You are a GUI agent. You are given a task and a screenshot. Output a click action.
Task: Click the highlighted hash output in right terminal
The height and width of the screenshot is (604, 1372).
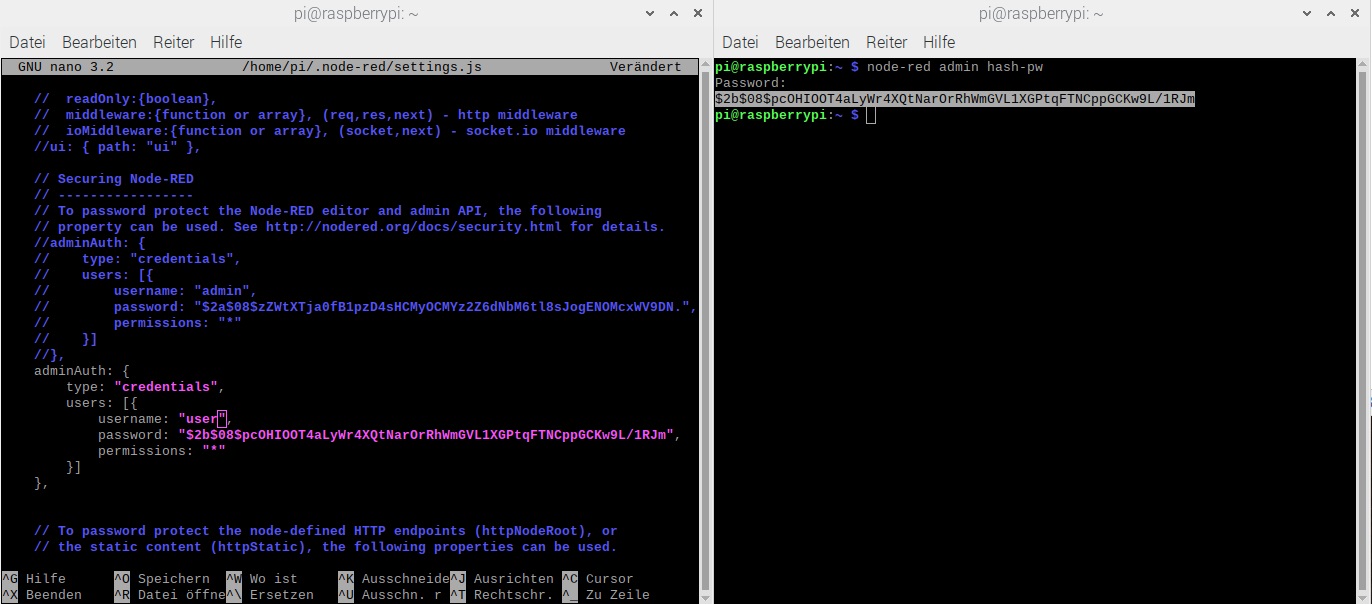955,99
